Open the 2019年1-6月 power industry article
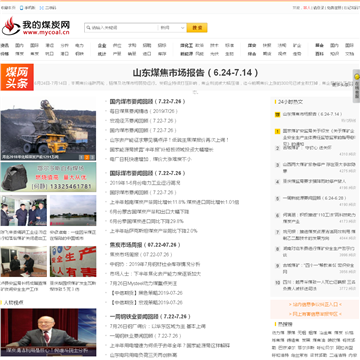The image size is (360, 360). click(x=145, y=183)
